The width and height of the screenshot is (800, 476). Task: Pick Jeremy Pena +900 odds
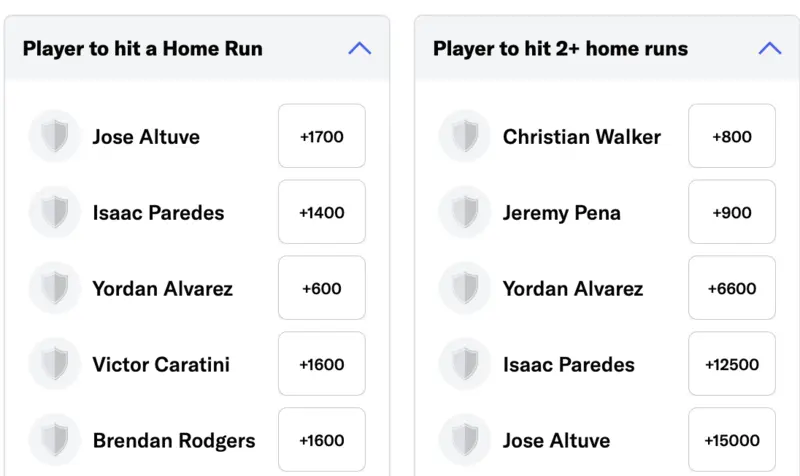click(731, 212)
